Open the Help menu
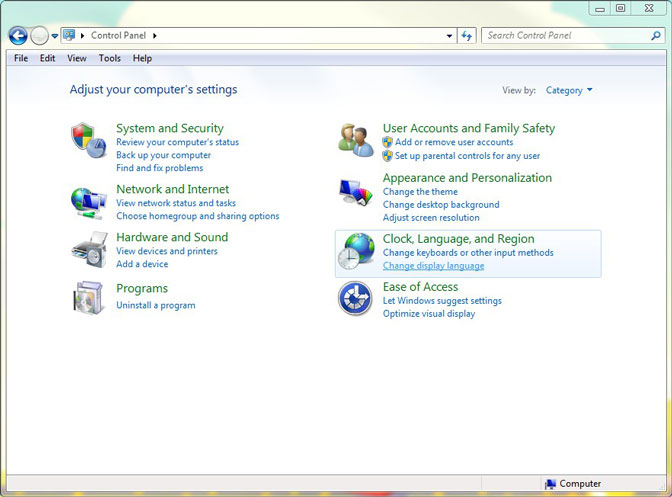Viewport: 672px width, 497px height. tap(142, 58)
